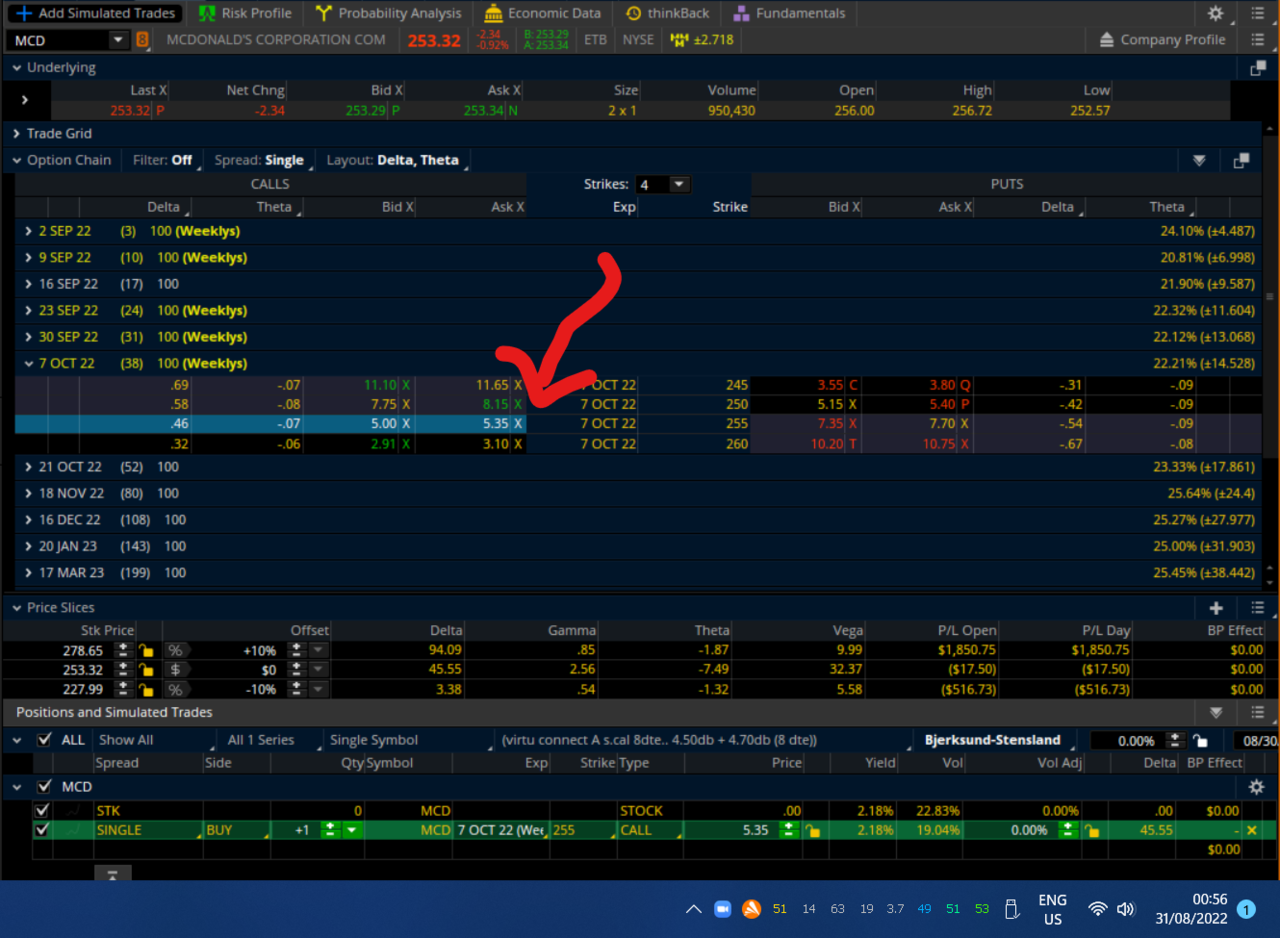Adjust the +1 quantity stepper on the SINGLE row
Screen dimensions: 1280x938
[330, 830]
